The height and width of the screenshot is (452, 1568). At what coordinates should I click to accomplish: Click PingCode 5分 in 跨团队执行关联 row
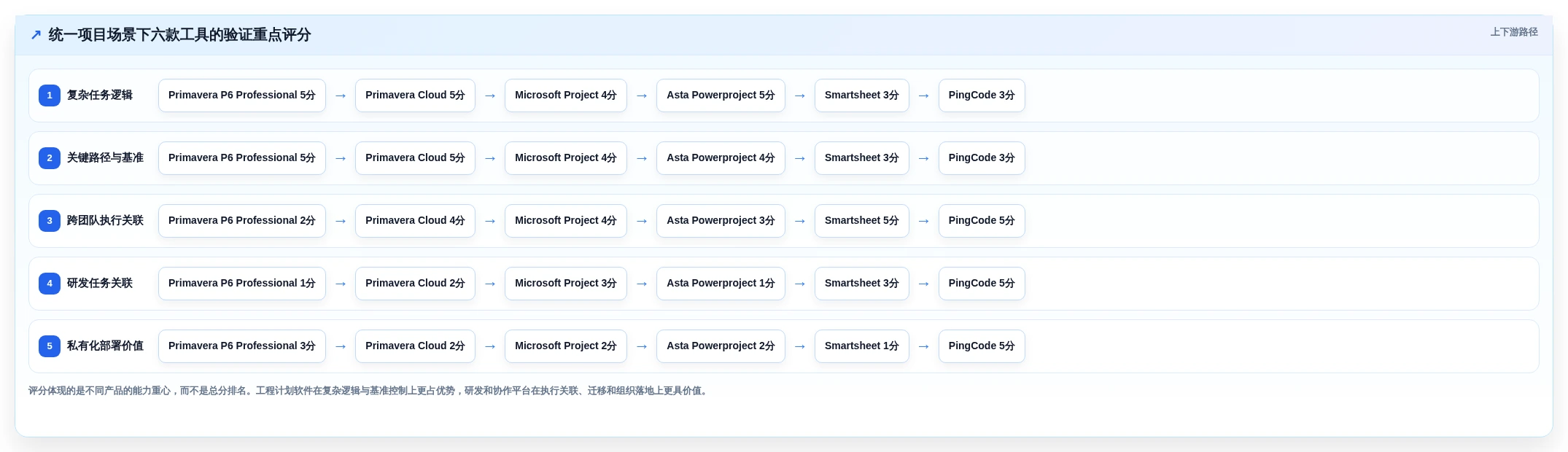(x=982, y=221)
